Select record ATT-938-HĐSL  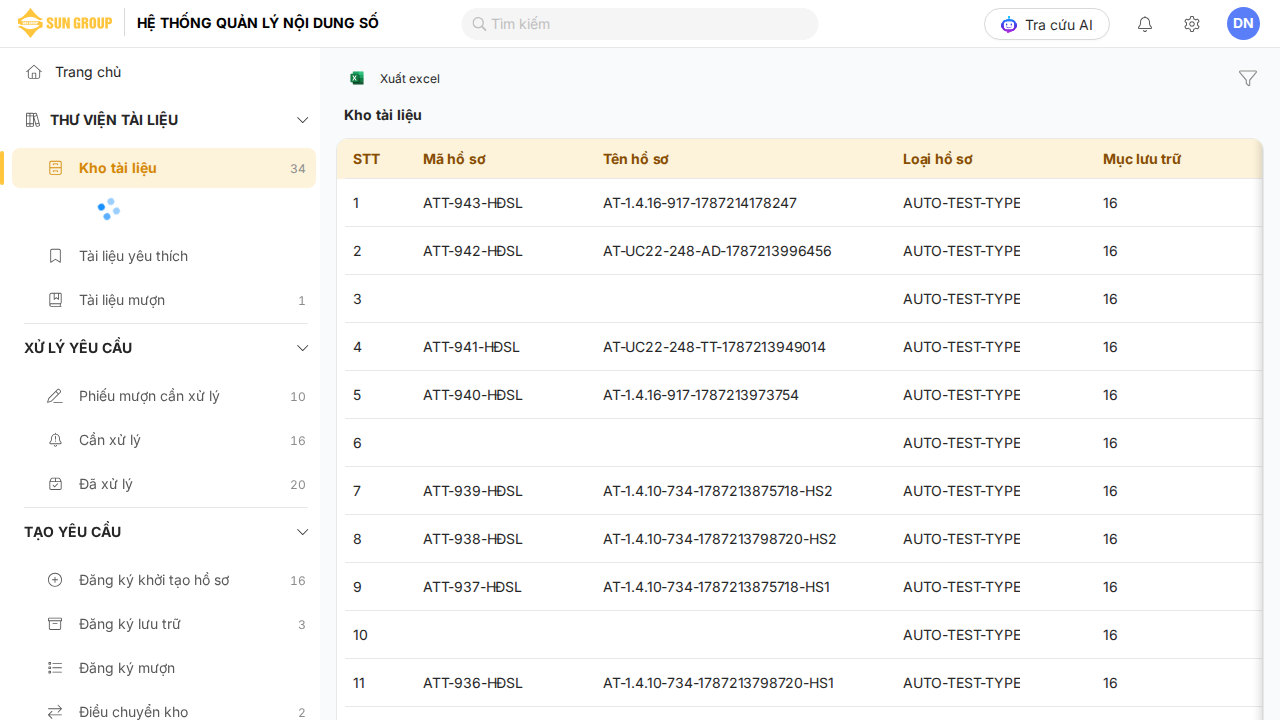(473, 539)
